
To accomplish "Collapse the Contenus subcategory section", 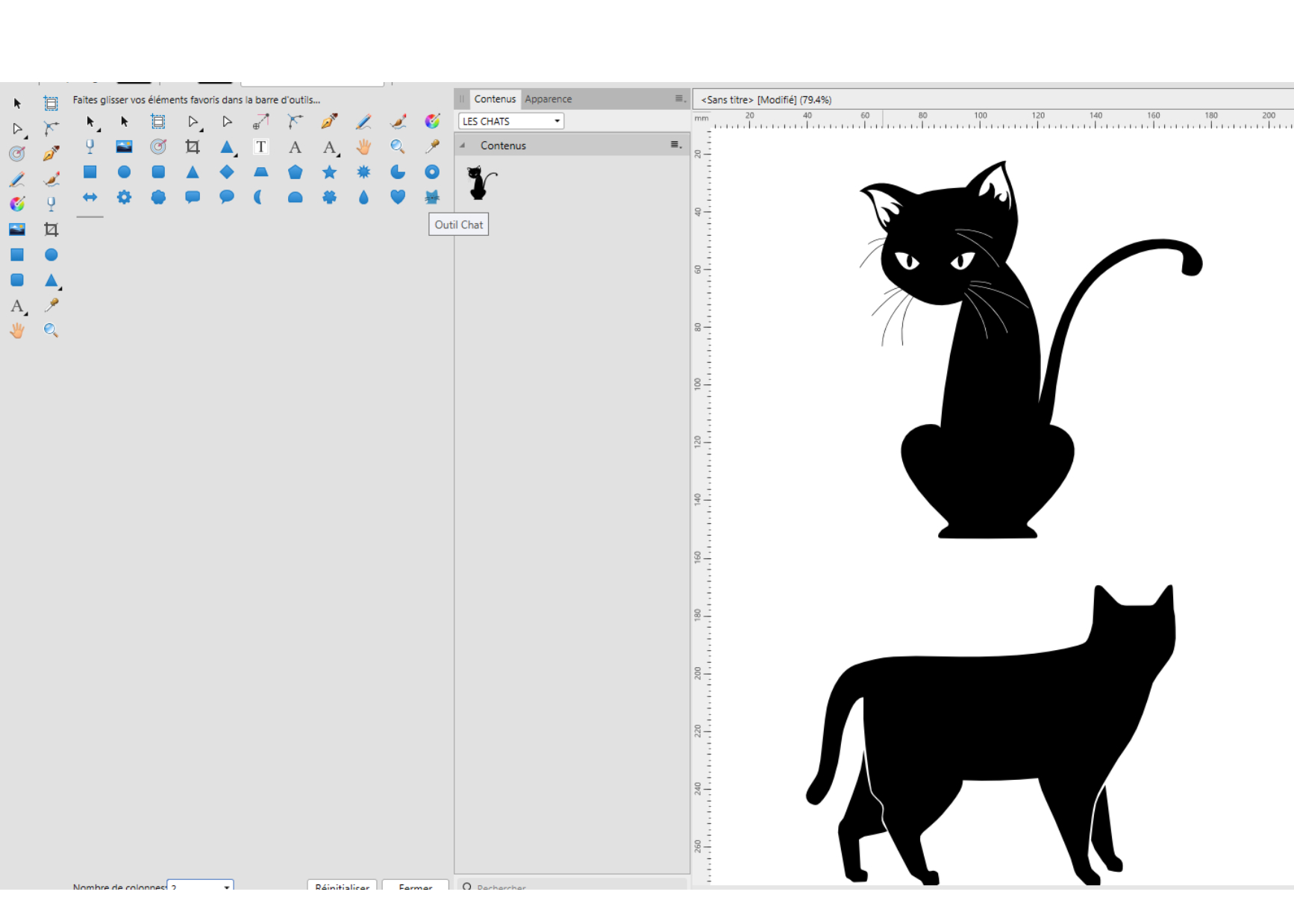I will [463, 146].
